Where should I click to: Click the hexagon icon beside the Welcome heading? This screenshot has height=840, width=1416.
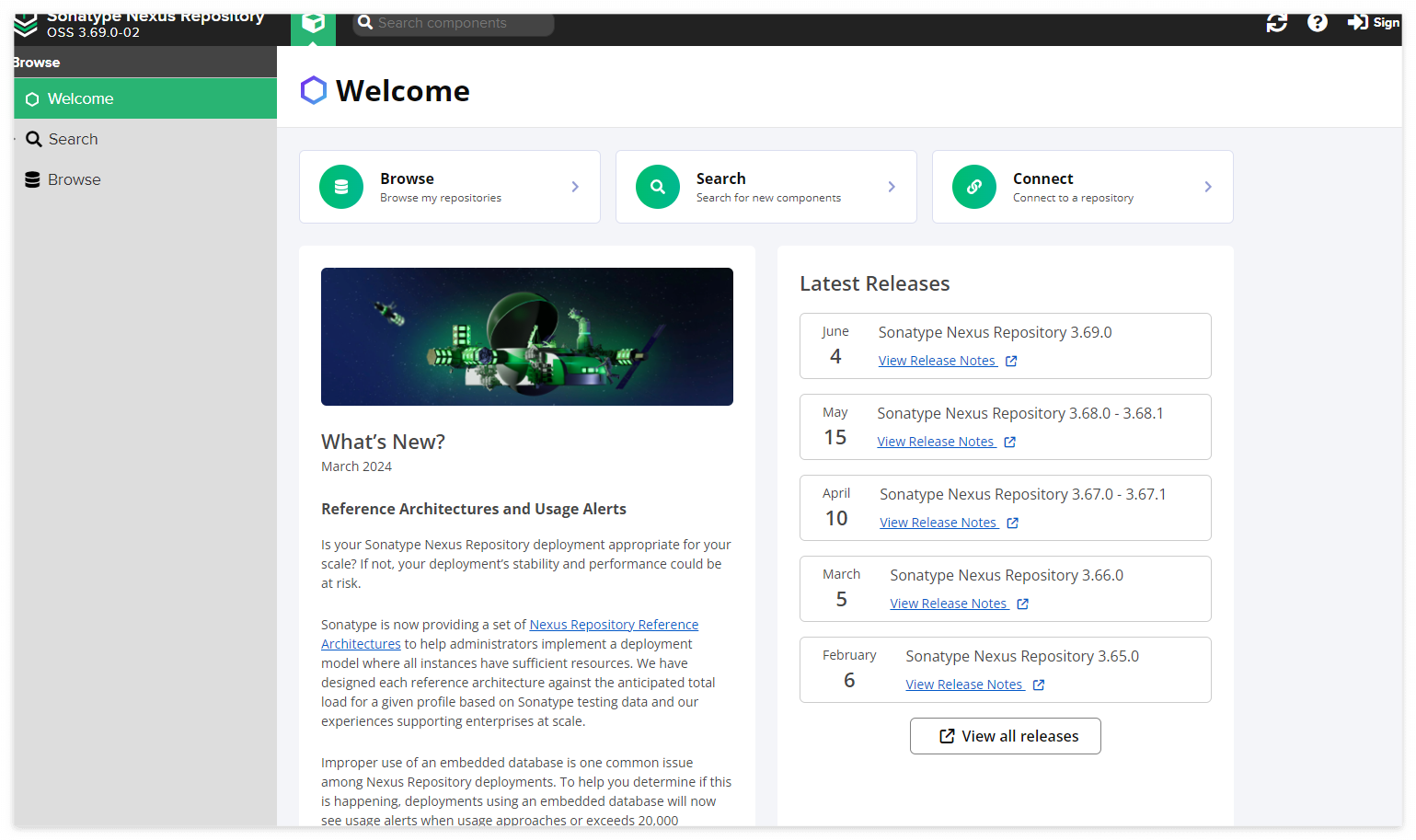click(314, 90)
